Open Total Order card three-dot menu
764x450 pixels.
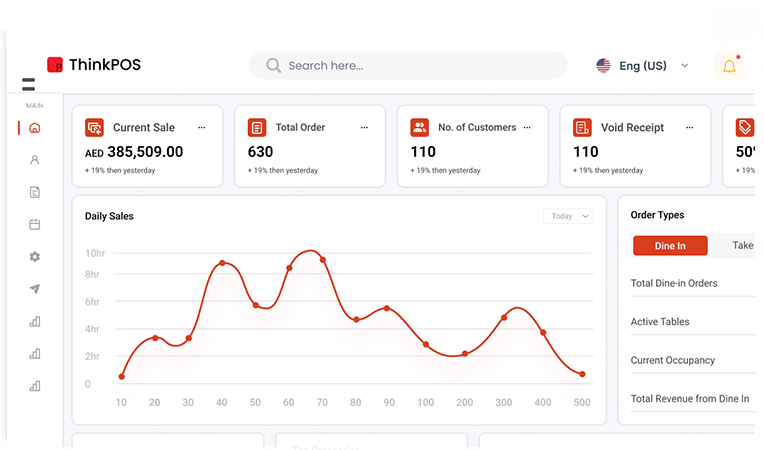click(x=364, y=128)
